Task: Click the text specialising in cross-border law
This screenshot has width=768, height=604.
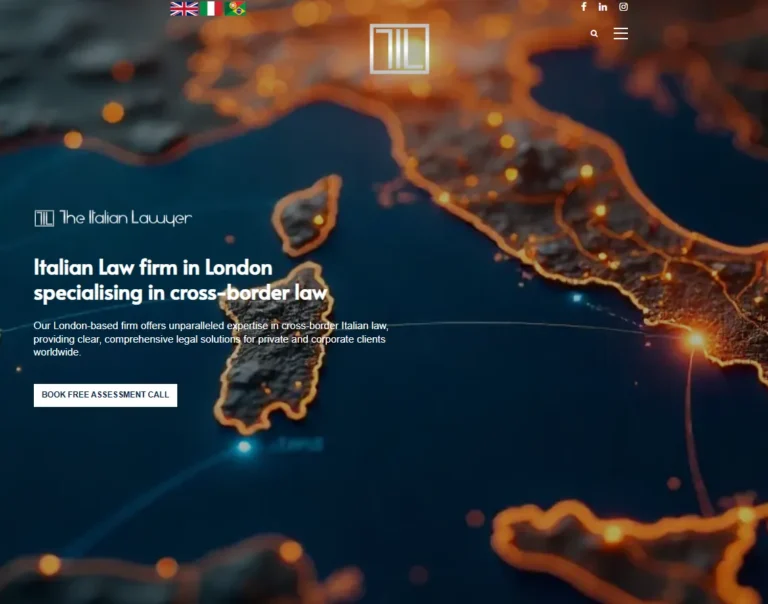Action: [181, 293]
